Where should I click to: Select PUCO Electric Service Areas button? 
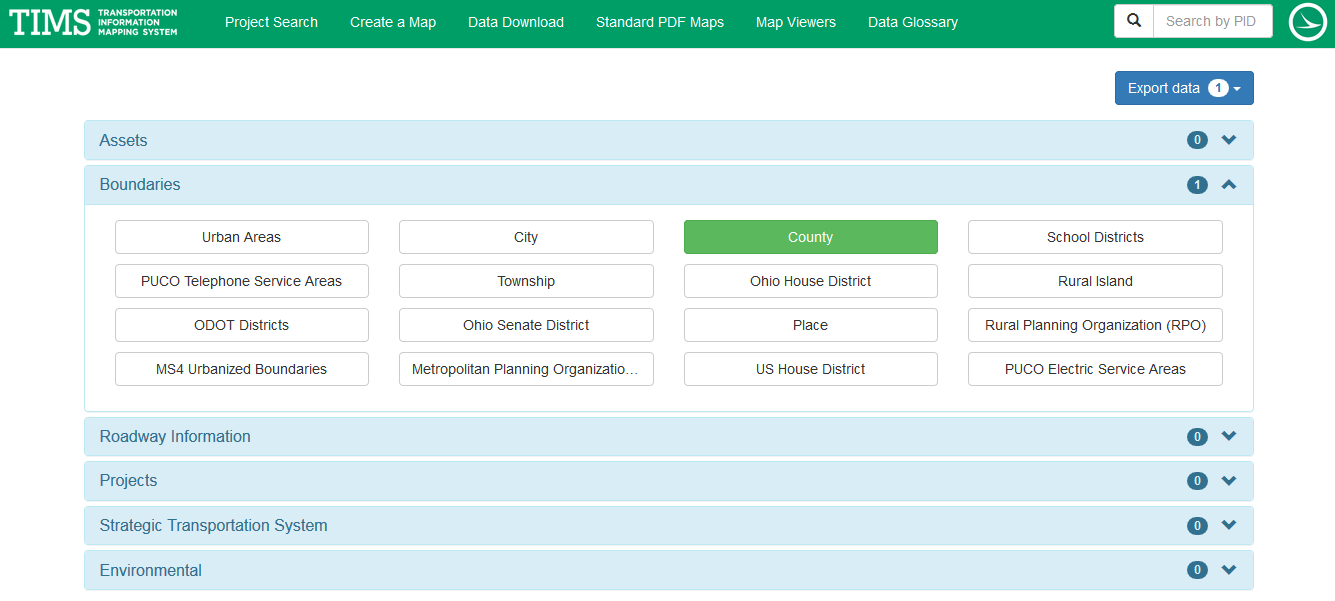[1094, 369]
